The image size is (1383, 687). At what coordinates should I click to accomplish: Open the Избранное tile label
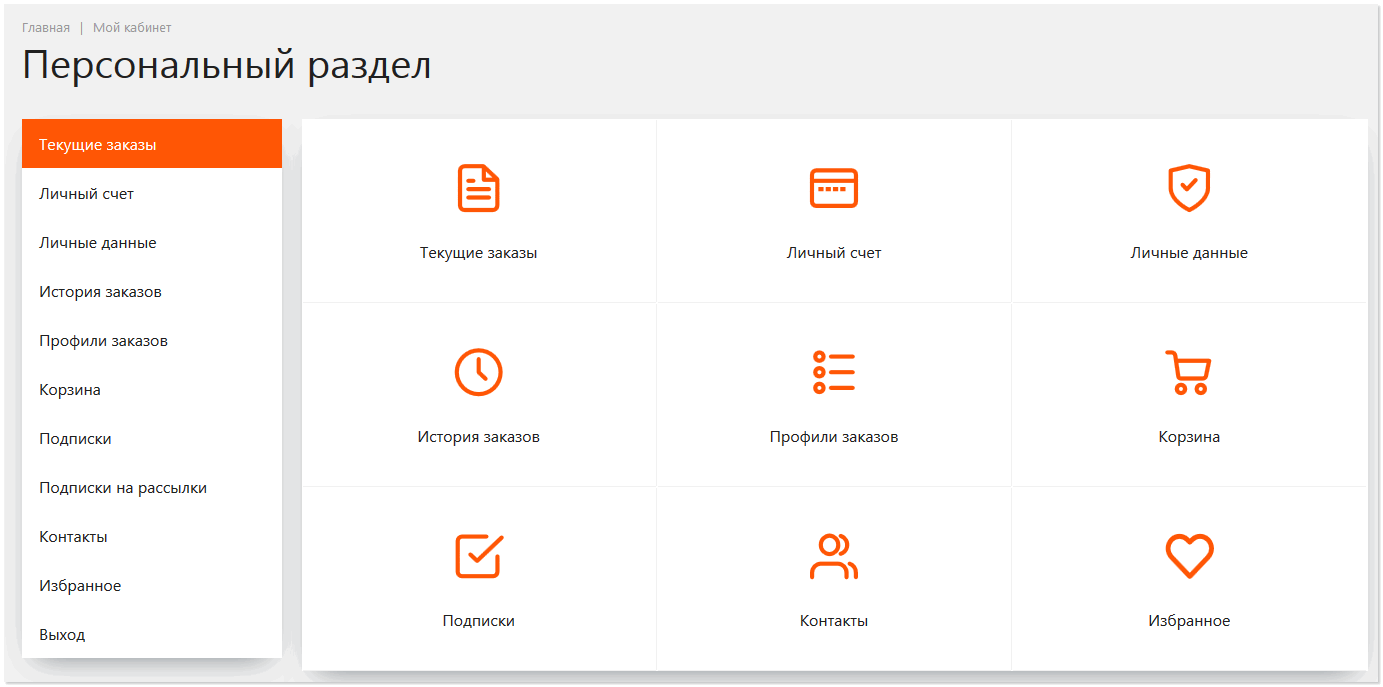click(x=1189, y=621)
